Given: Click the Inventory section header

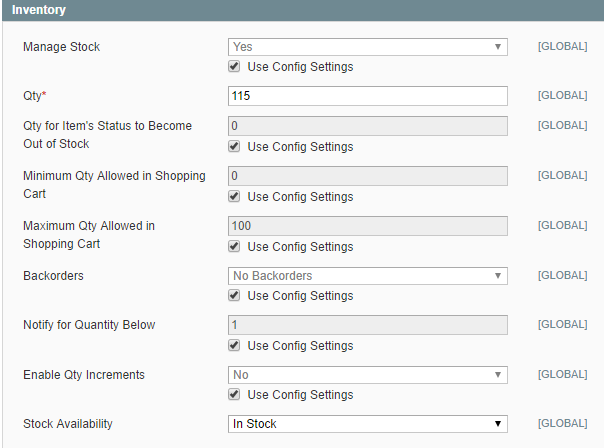Looking at the screenshot, I should [39, 10].
